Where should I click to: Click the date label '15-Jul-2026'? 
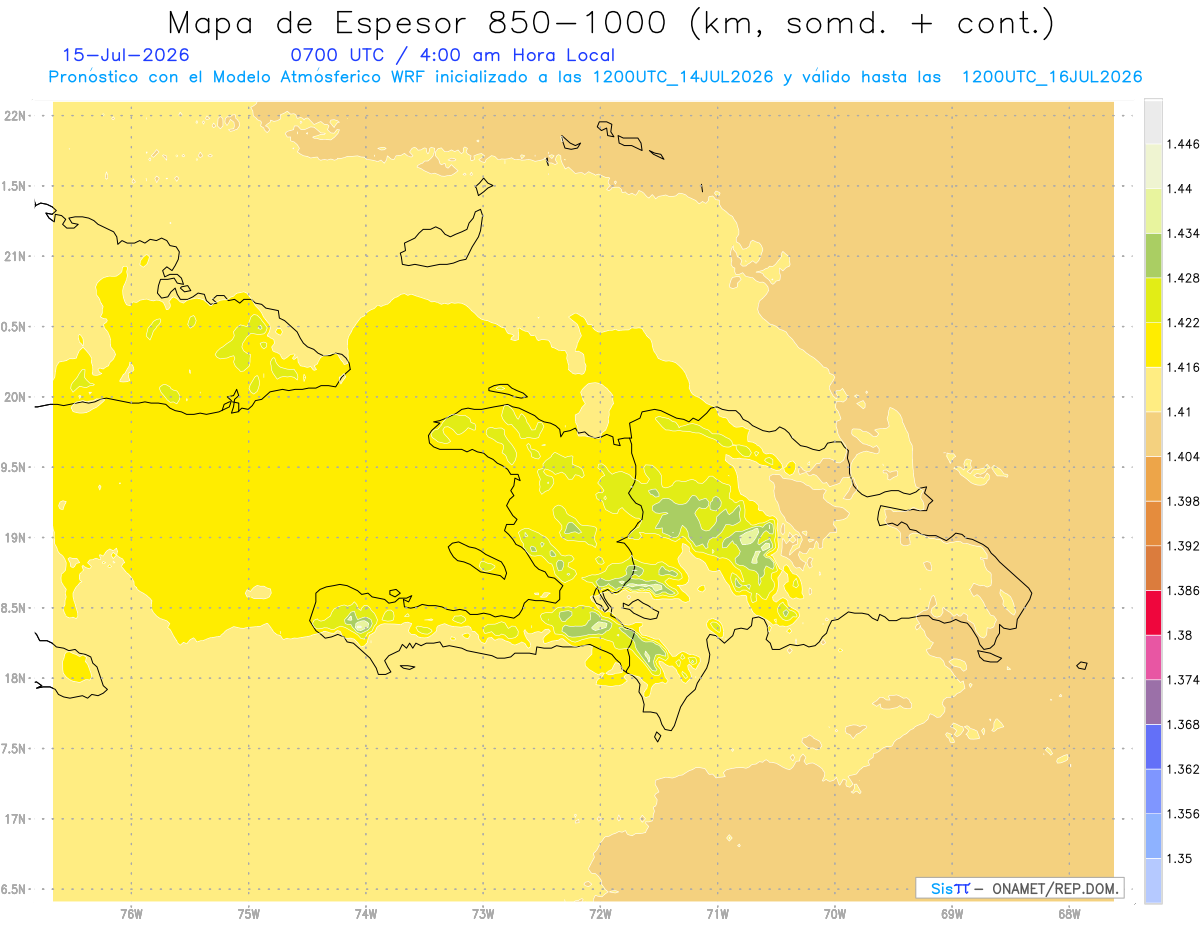[126, 56]
